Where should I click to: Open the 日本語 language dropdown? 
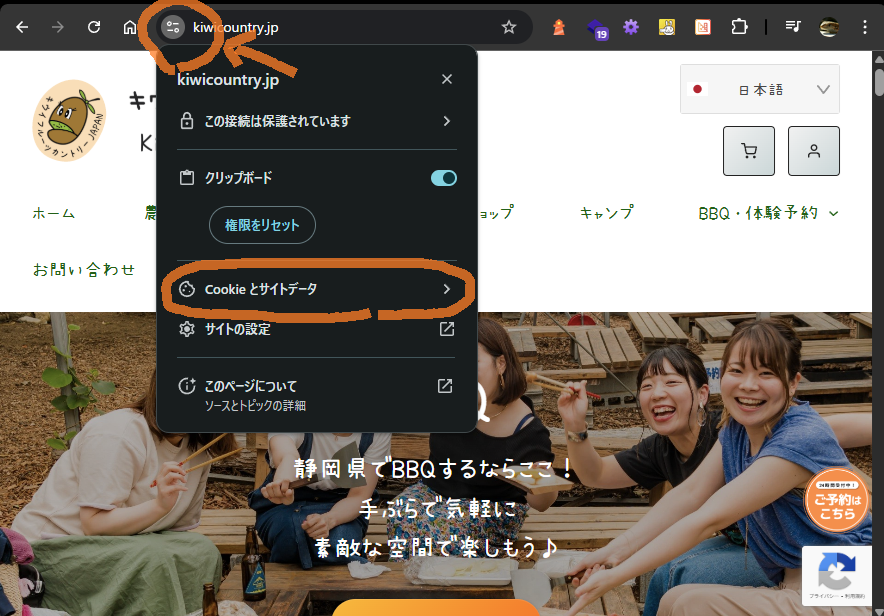(x=759, y=89)
